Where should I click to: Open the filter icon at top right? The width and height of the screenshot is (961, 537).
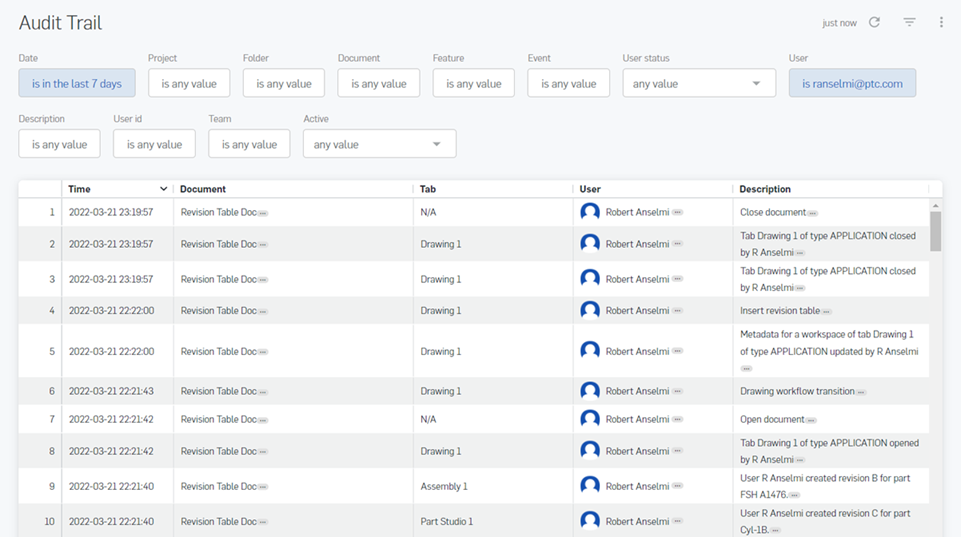tap(909, 22)
